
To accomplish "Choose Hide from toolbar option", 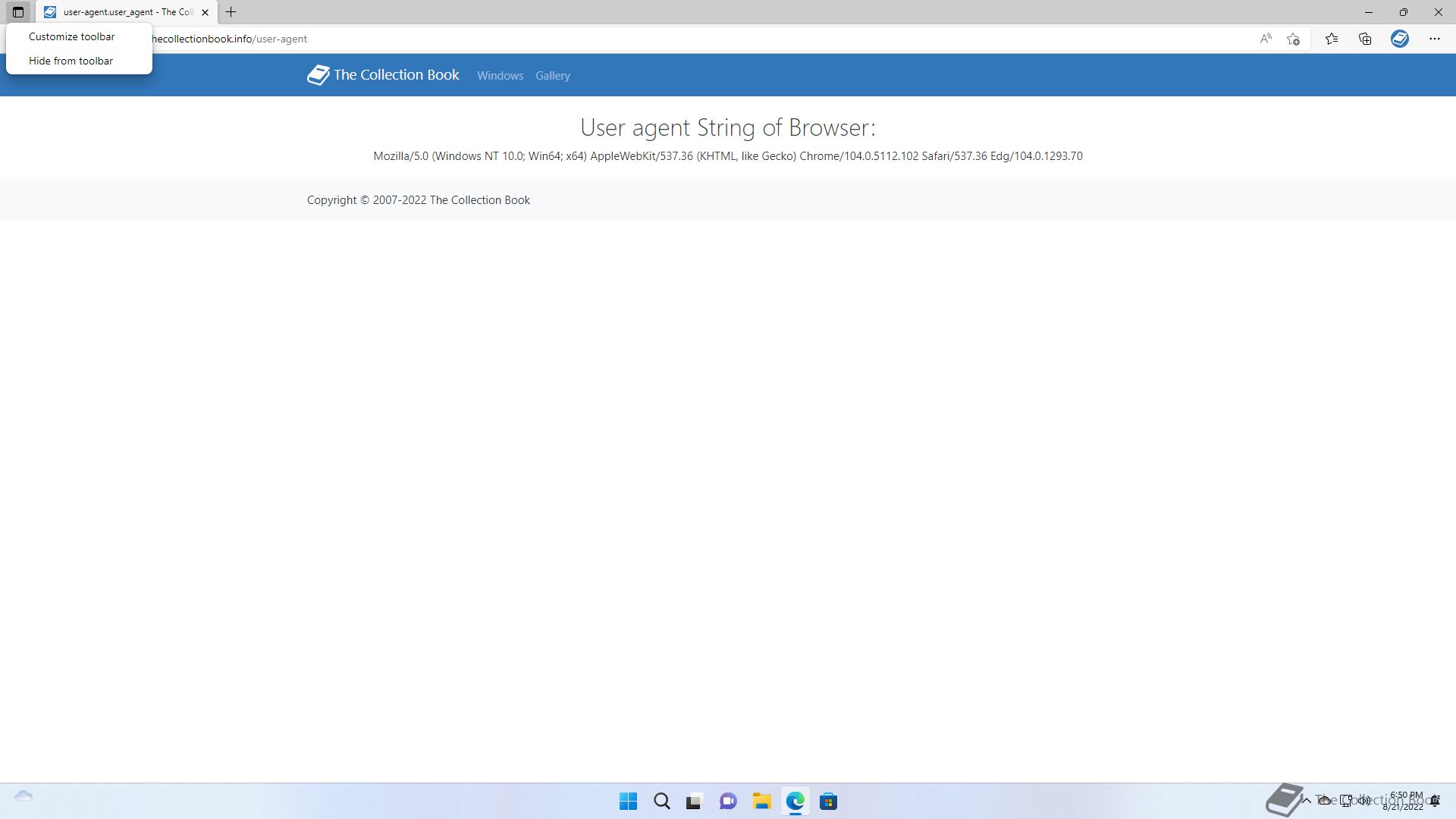I will tap(71, 61).
